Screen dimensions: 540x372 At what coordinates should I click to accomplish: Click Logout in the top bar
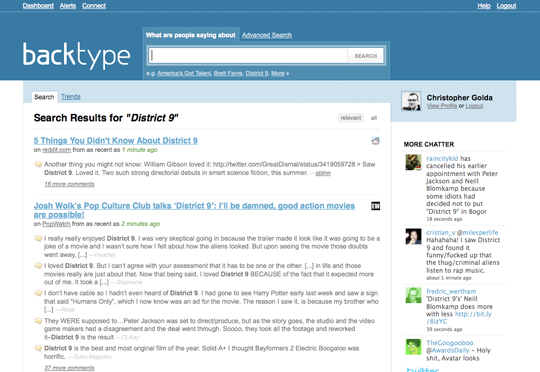click(506, 6)
